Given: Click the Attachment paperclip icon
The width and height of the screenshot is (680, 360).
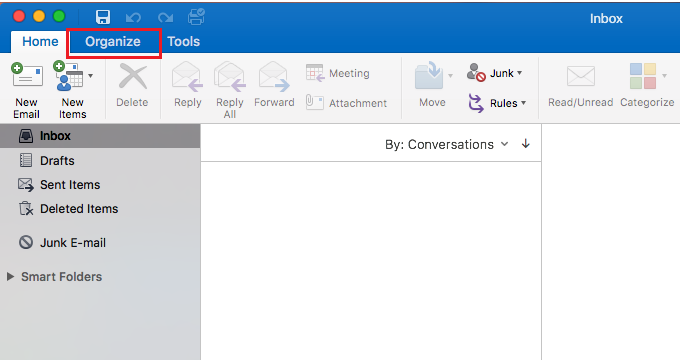Looking at the screenshot, I should [314, 102].
